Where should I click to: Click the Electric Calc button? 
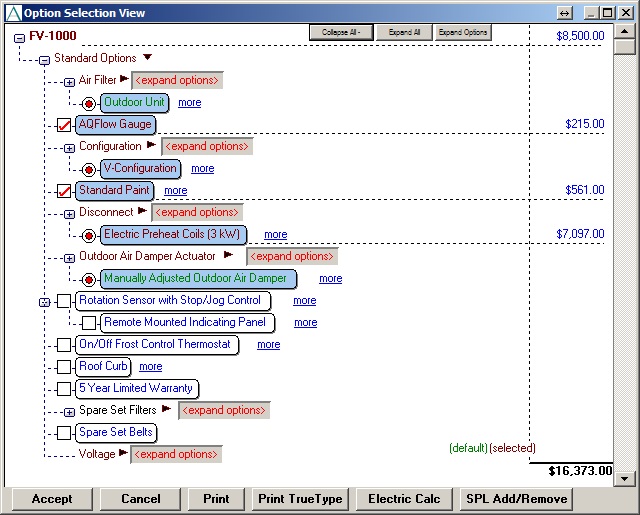point(402,499)
